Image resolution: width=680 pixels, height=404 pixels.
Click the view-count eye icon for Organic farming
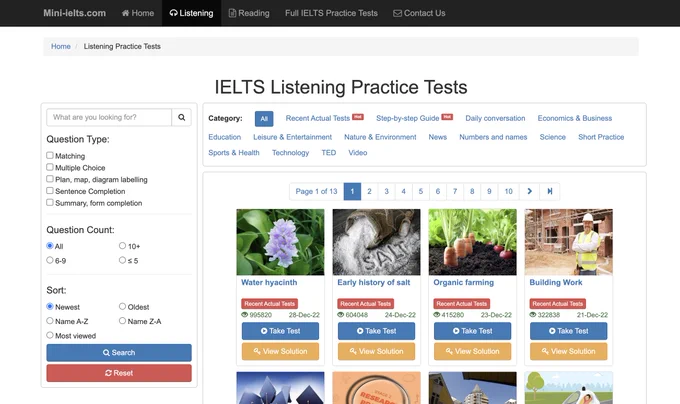437,315
